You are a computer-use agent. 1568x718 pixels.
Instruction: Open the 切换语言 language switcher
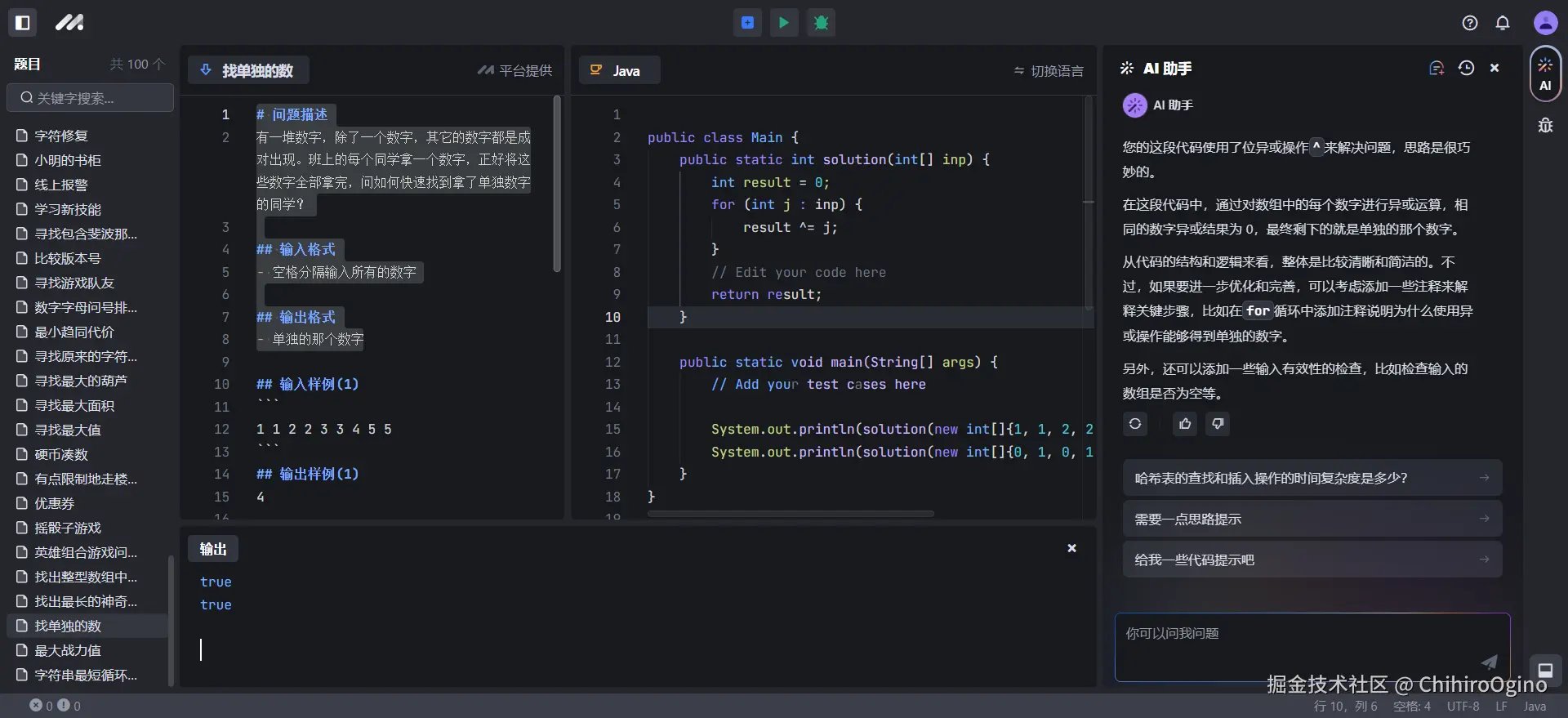[x=1049, y=71]
